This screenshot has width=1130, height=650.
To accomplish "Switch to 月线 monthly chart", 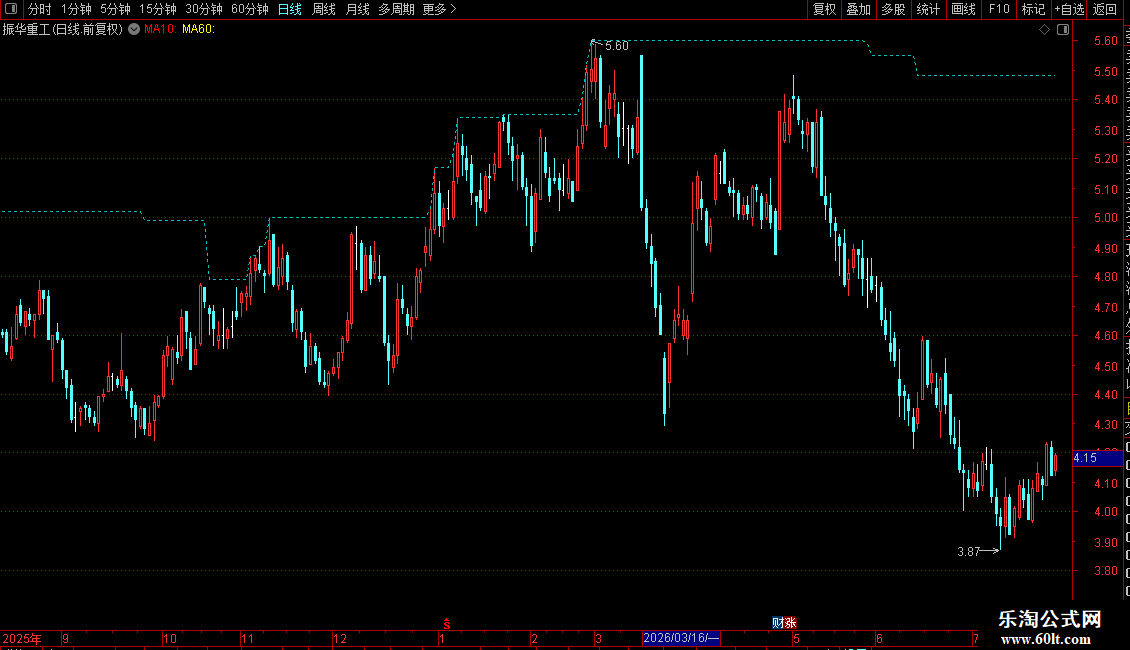I will pyautogui.click(x=357, y=9).
